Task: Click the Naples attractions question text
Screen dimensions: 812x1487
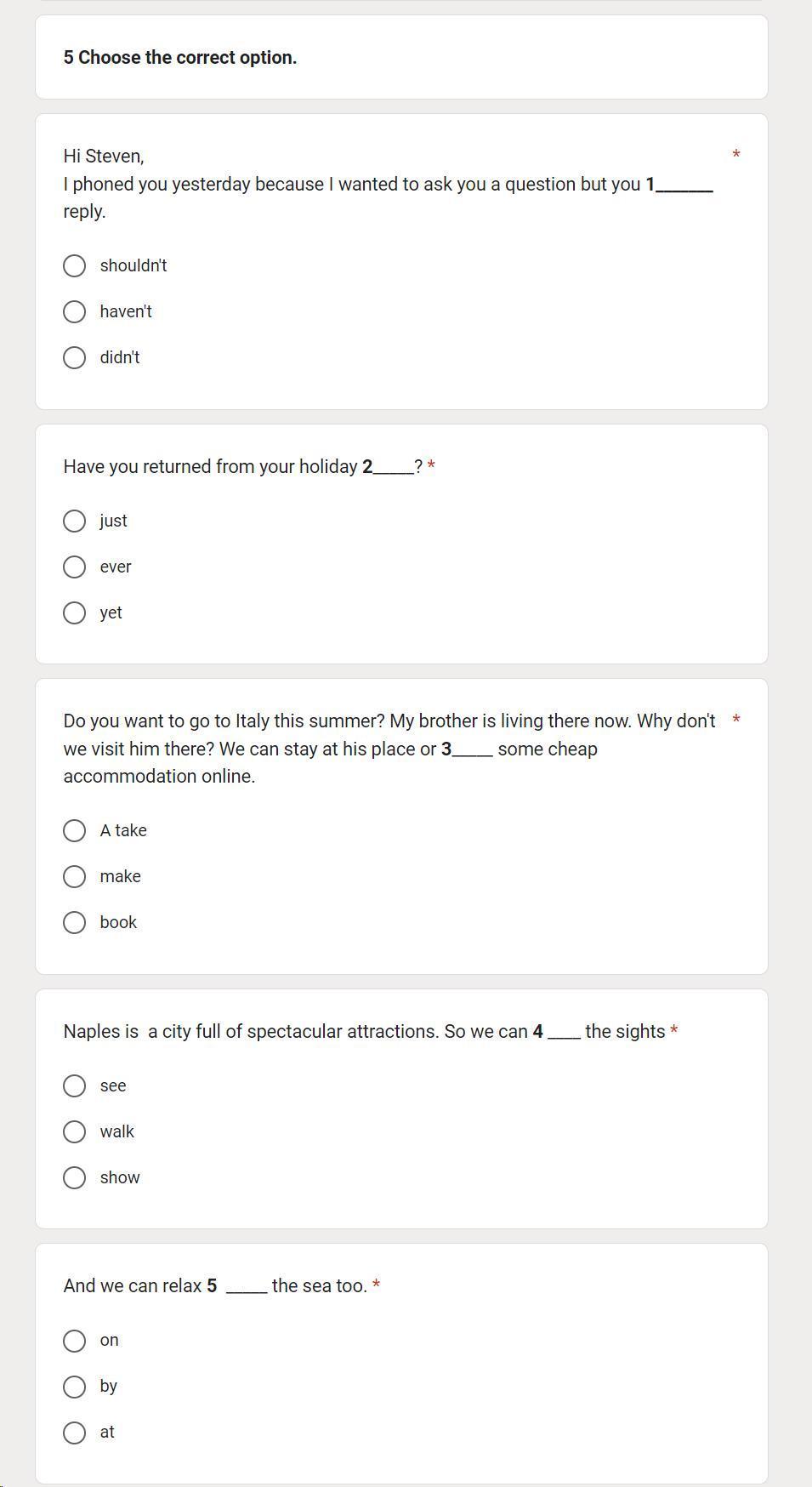Action: (x=364, y=1032)
